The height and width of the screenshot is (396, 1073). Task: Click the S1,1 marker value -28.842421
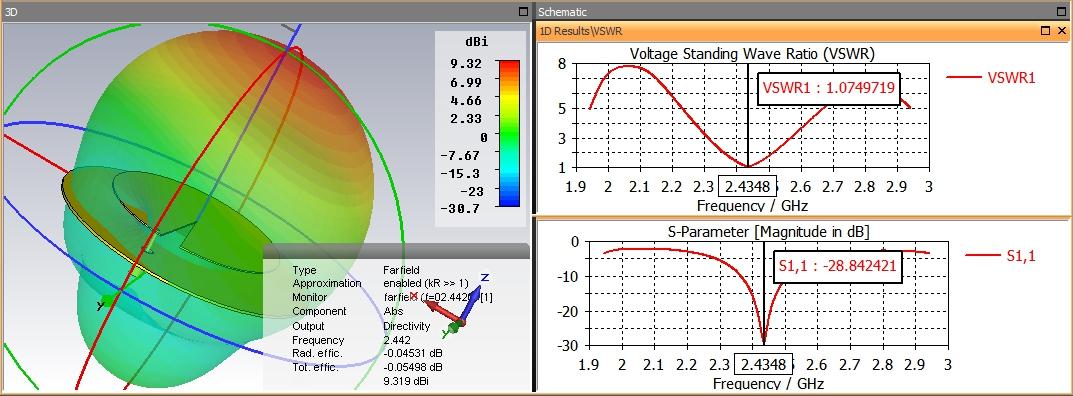[838, 267]
